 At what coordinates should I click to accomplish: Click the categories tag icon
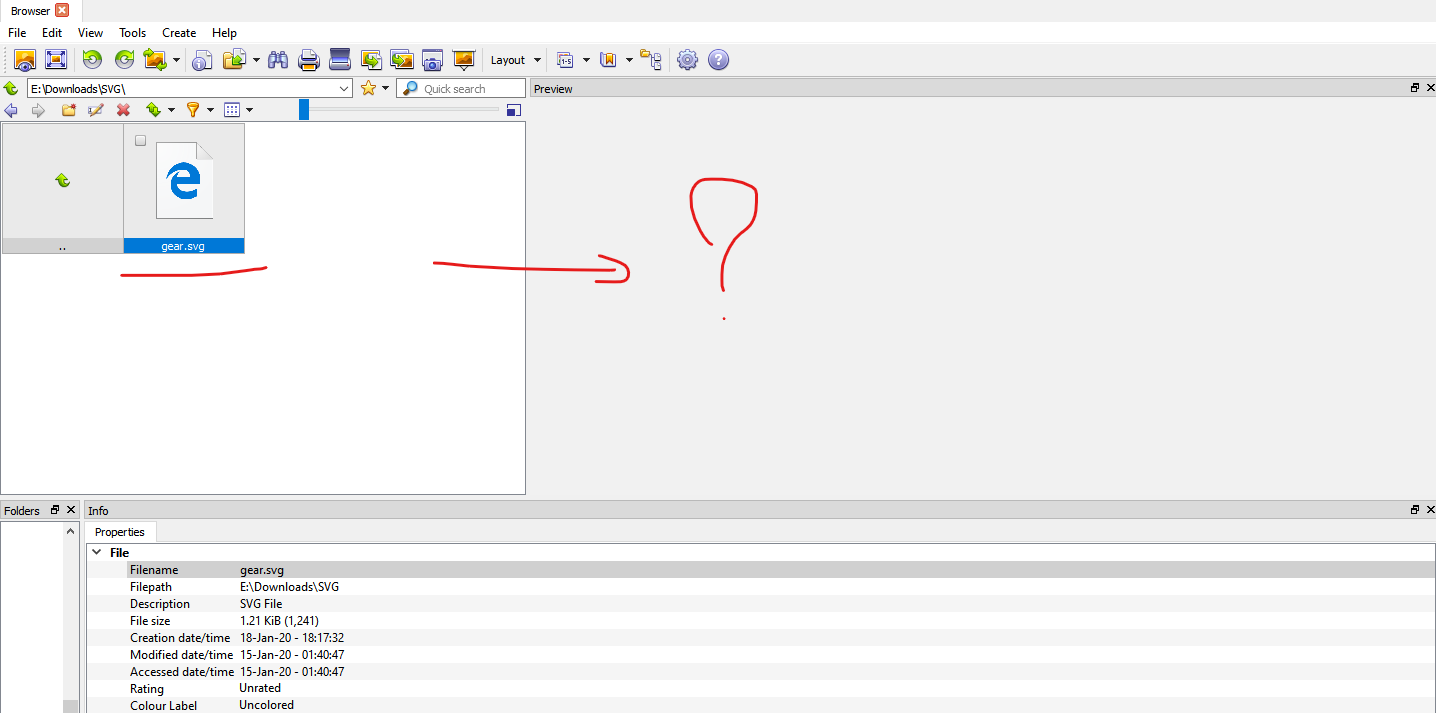pos(565,60)
